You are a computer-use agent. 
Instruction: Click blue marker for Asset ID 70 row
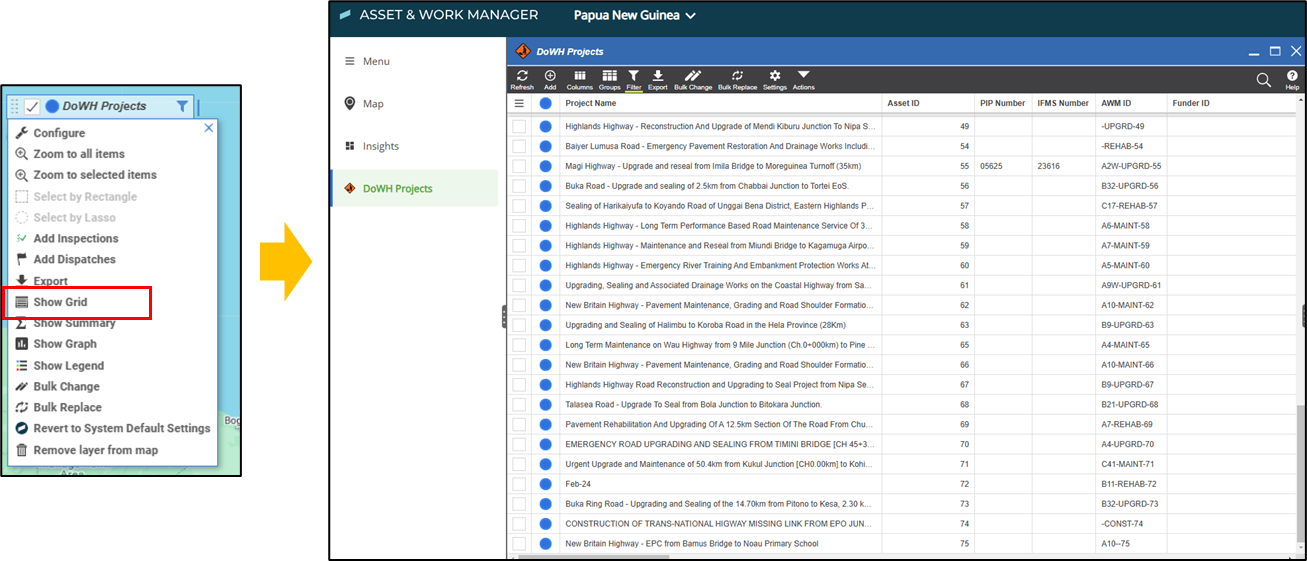pos(546,444)
